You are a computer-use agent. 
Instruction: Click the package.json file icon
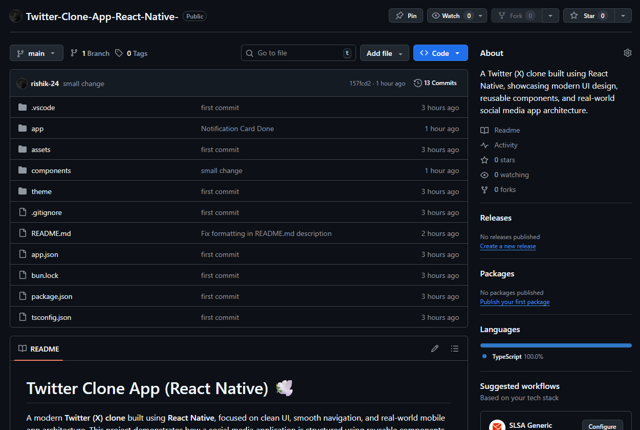22,296
